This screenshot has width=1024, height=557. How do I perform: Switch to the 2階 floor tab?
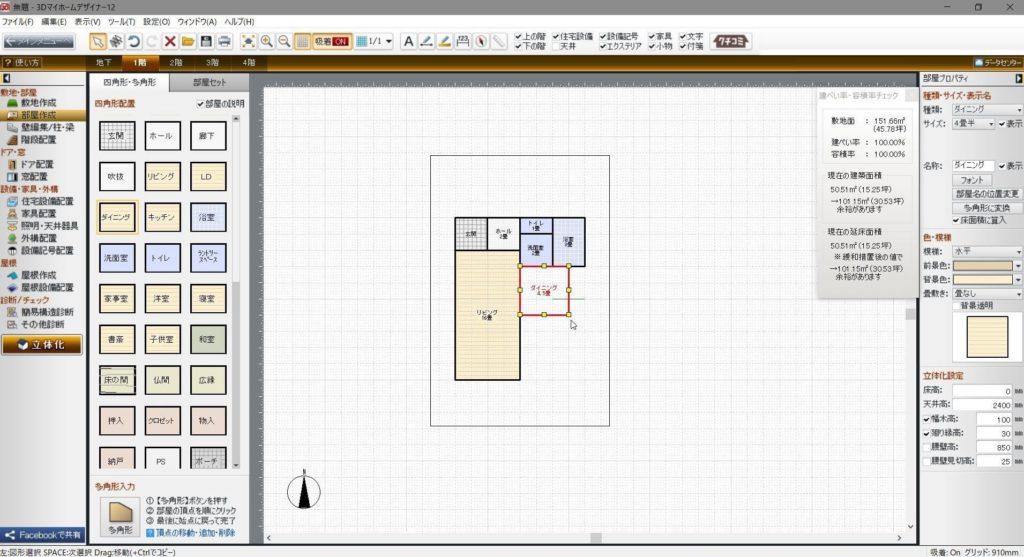point(176,62)
